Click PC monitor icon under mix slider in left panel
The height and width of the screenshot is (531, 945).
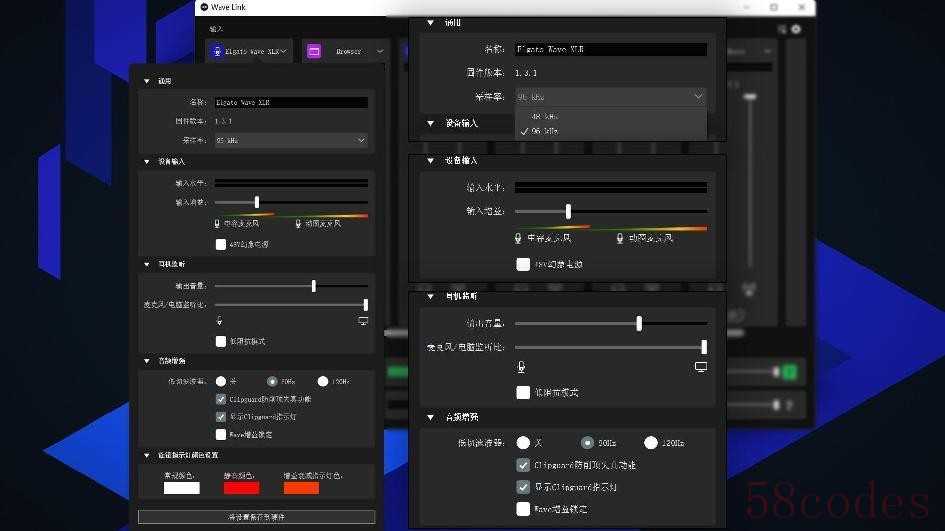(363, 321)
